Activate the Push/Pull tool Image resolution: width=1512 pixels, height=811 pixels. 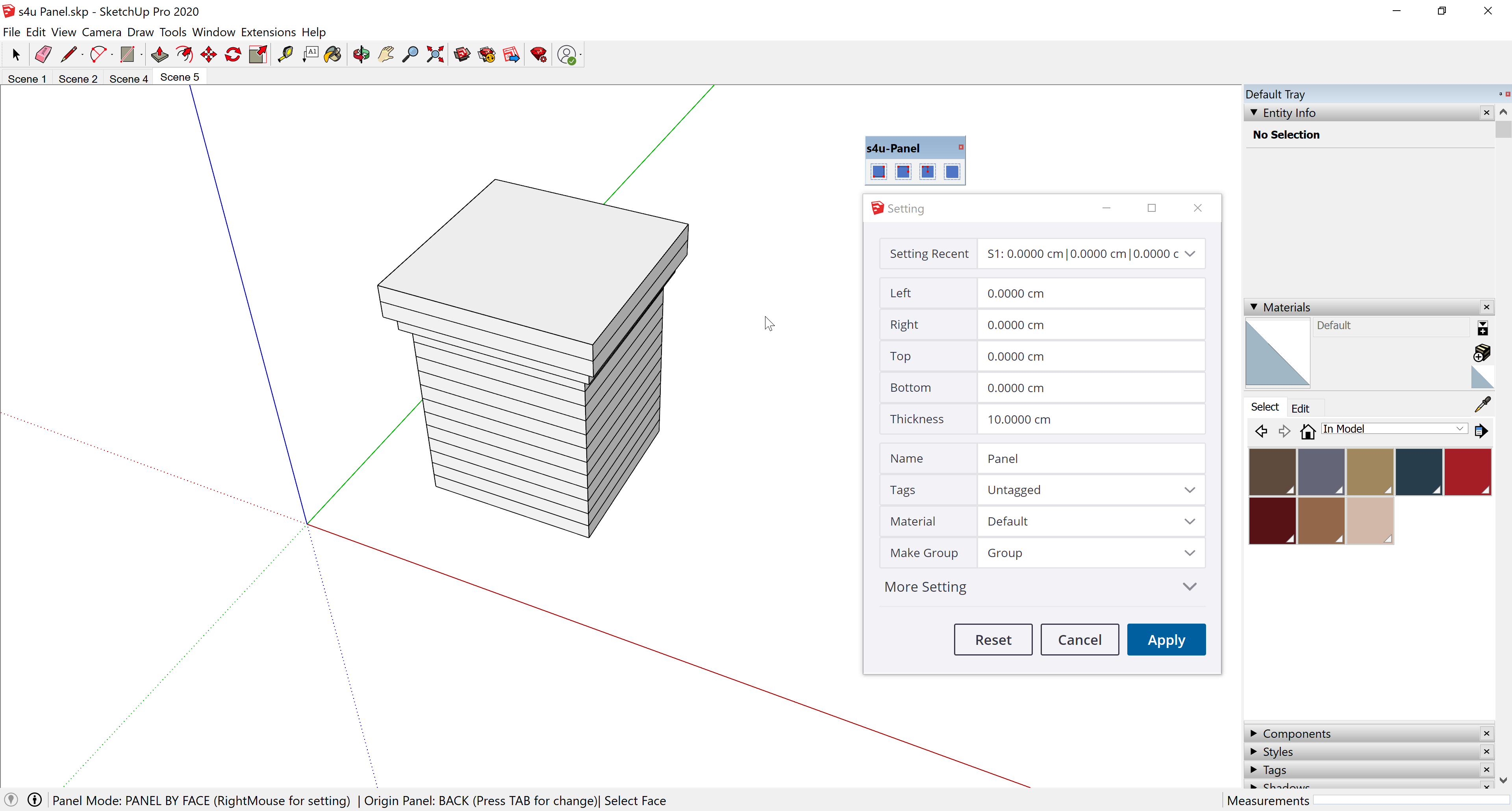(158, 54)
